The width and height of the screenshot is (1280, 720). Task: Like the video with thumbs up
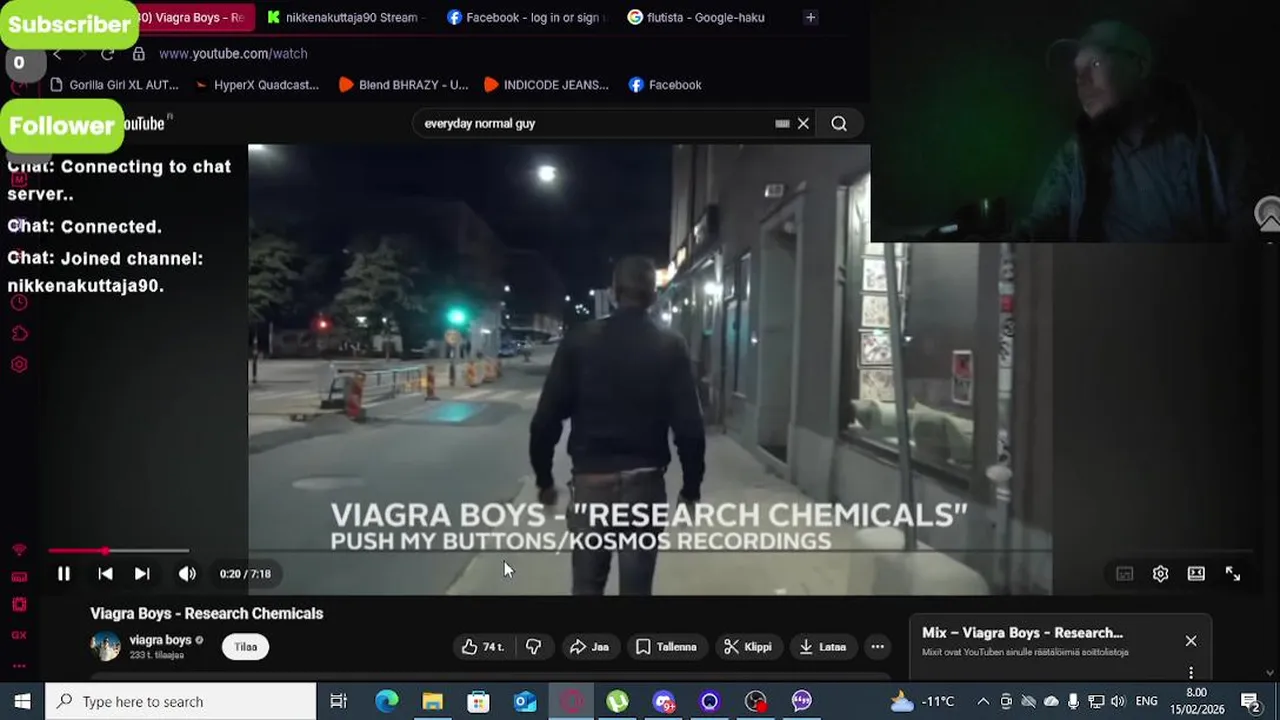coord(481,647)
